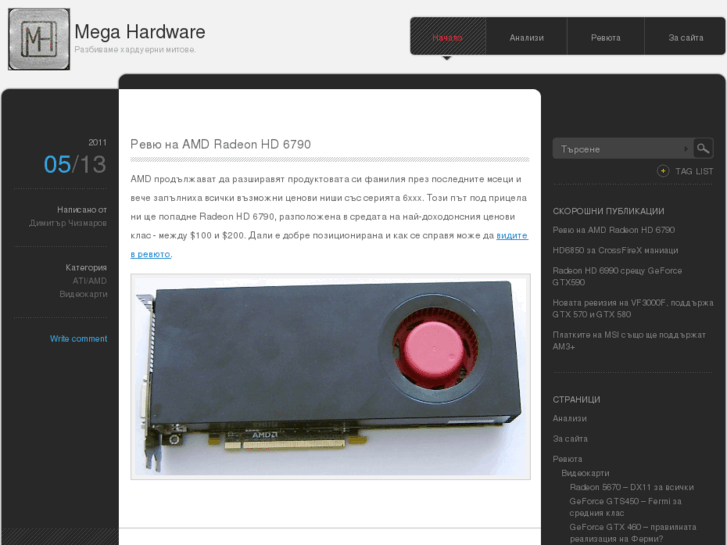Click the TAG LIST plus icon
The height and width of the screenshot is (545, 727).
point(663,171)
